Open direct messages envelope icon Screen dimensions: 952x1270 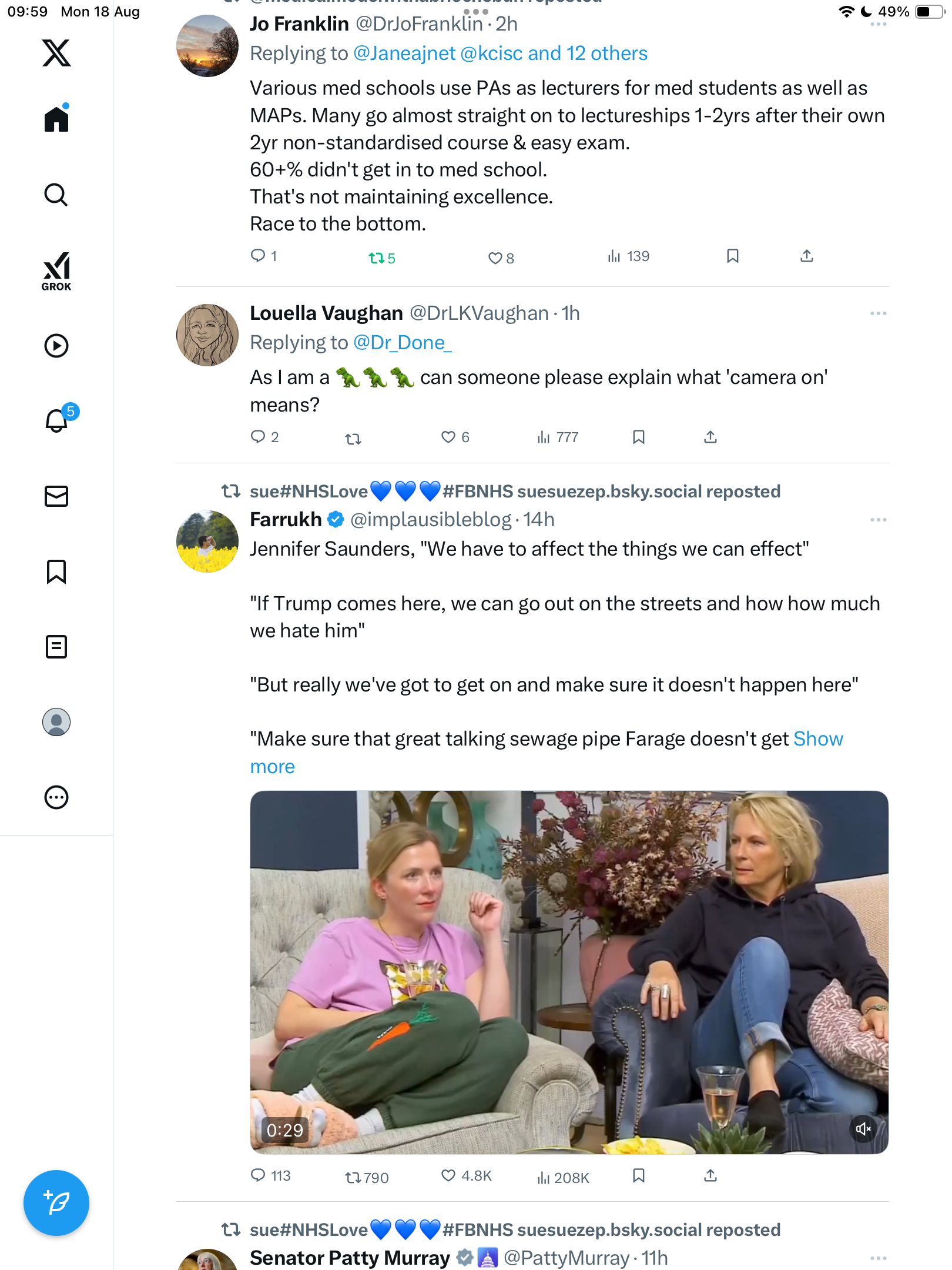(x=56, y=496)
